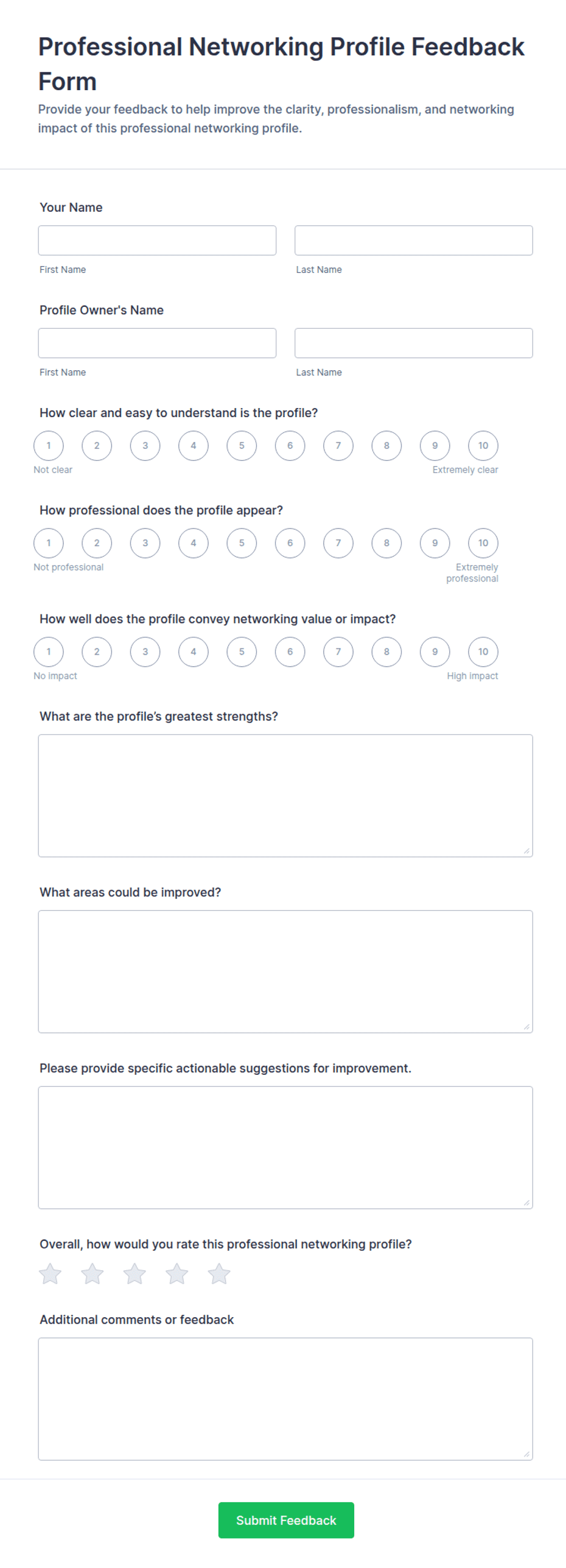This screenshot has height=1568, width=566.
Task: Choose 3 on professional appearance scale
Action: click(145, 543)
